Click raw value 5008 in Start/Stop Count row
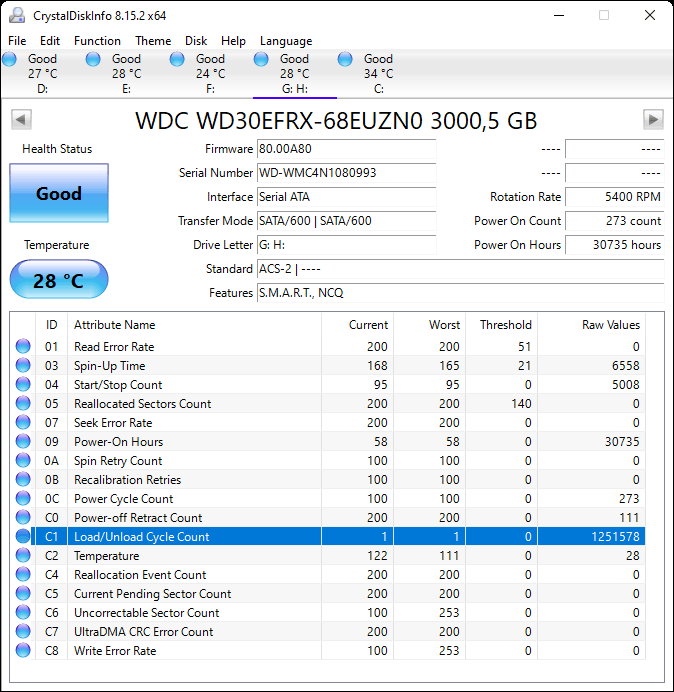 click(x=625, y=384)
